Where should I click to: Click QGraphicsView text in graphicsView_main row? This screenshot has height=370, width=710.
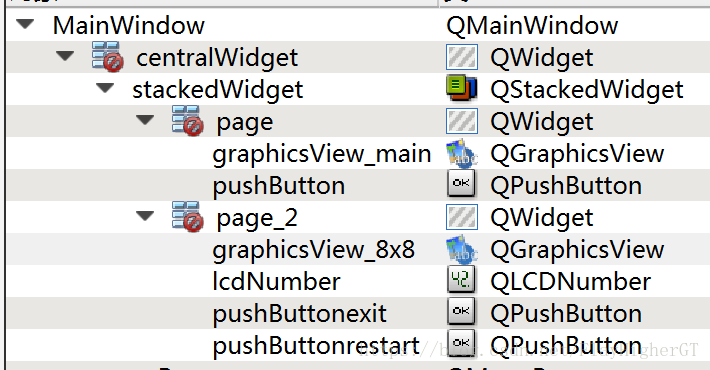[577, 154]
